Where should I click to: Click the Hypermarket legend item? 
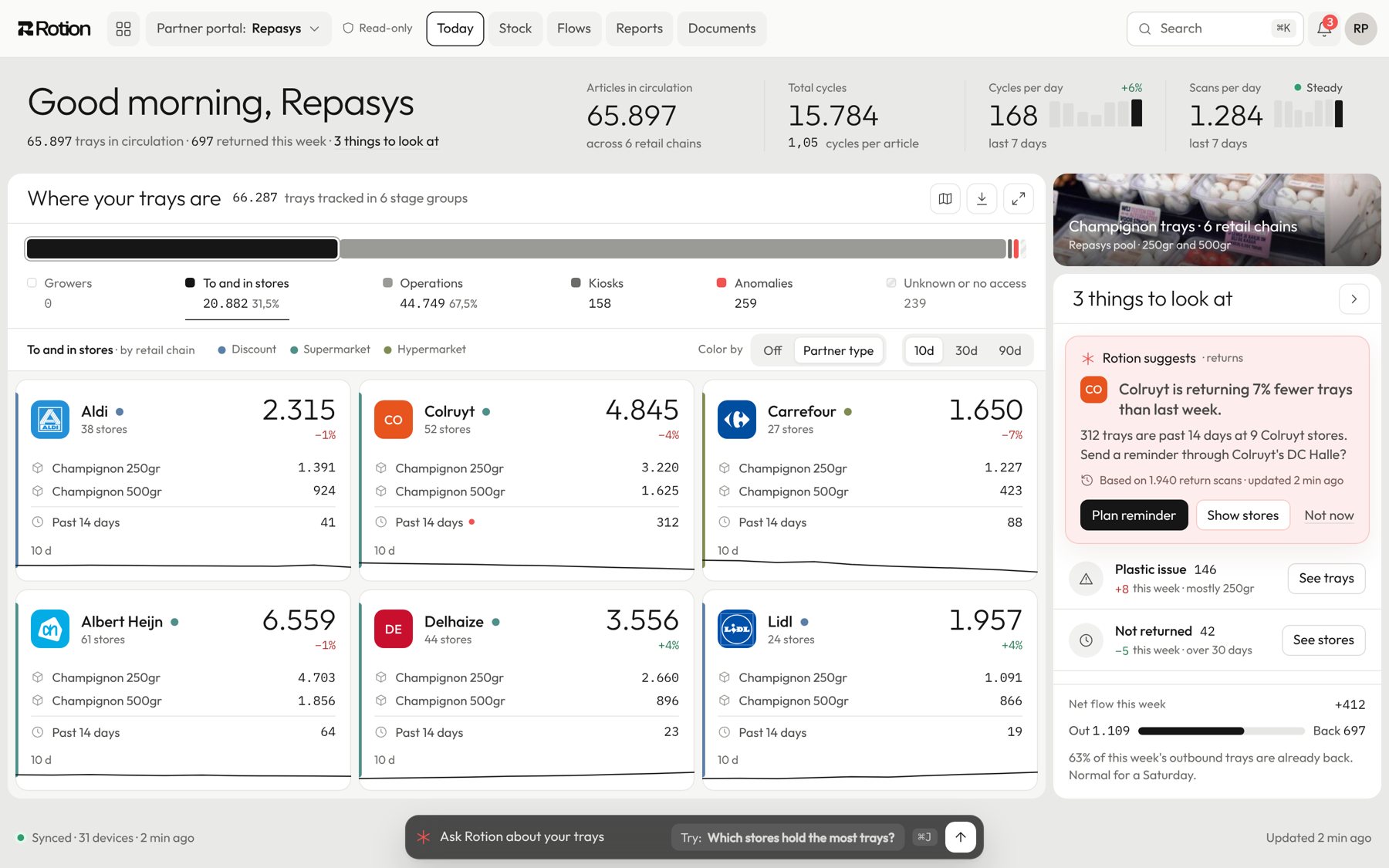pyautogui.click(x=424, y=350)
